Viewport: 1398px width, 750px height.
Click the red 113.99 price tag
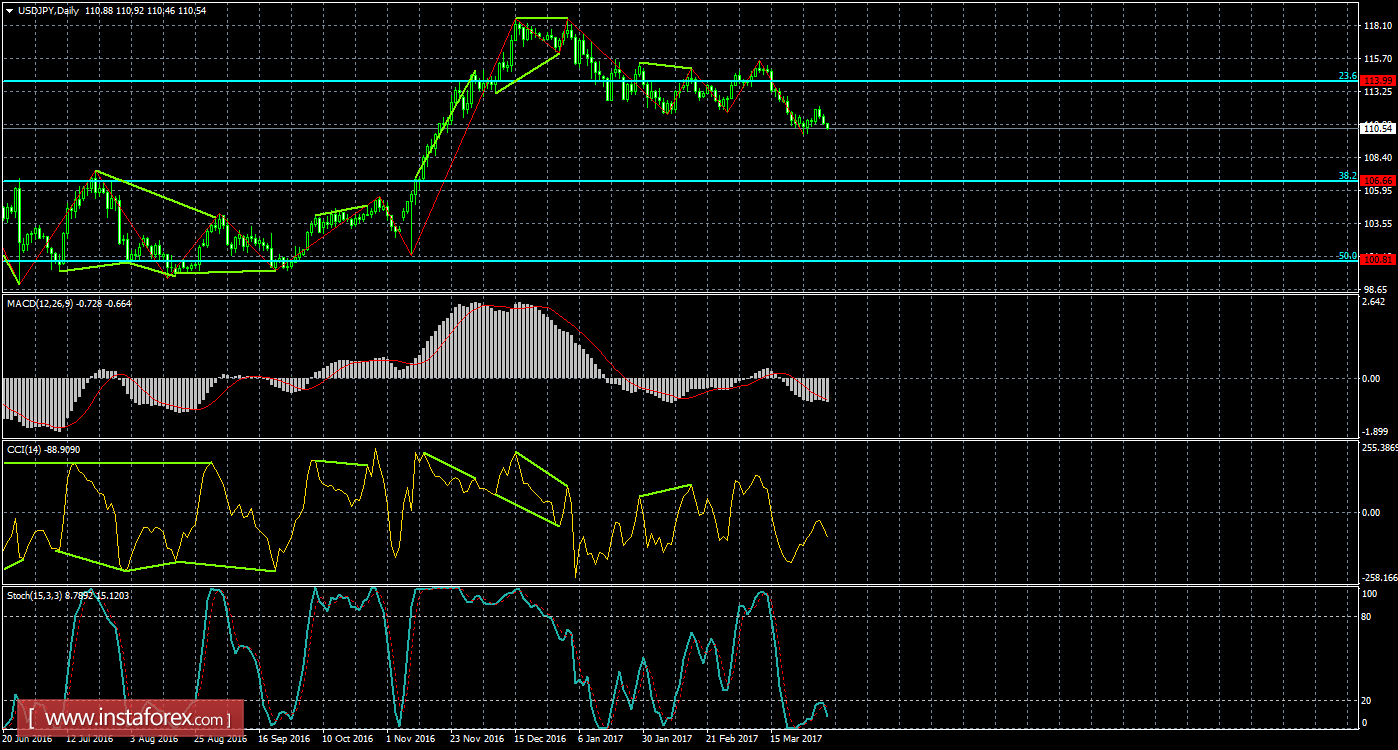click(x=1378, y=80)
